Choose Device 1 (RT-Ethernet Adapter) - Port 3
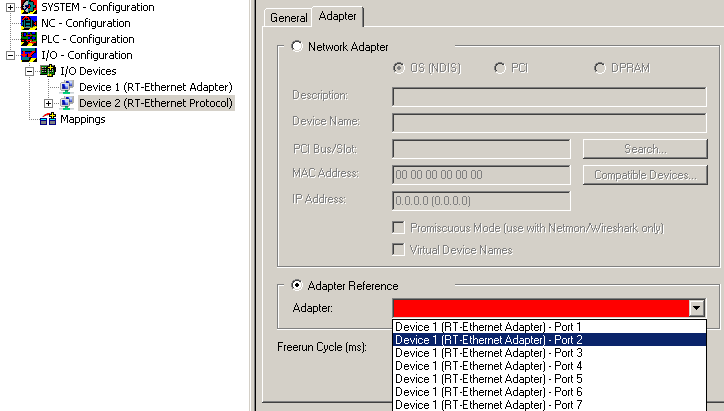 click(x=549, y=352)
